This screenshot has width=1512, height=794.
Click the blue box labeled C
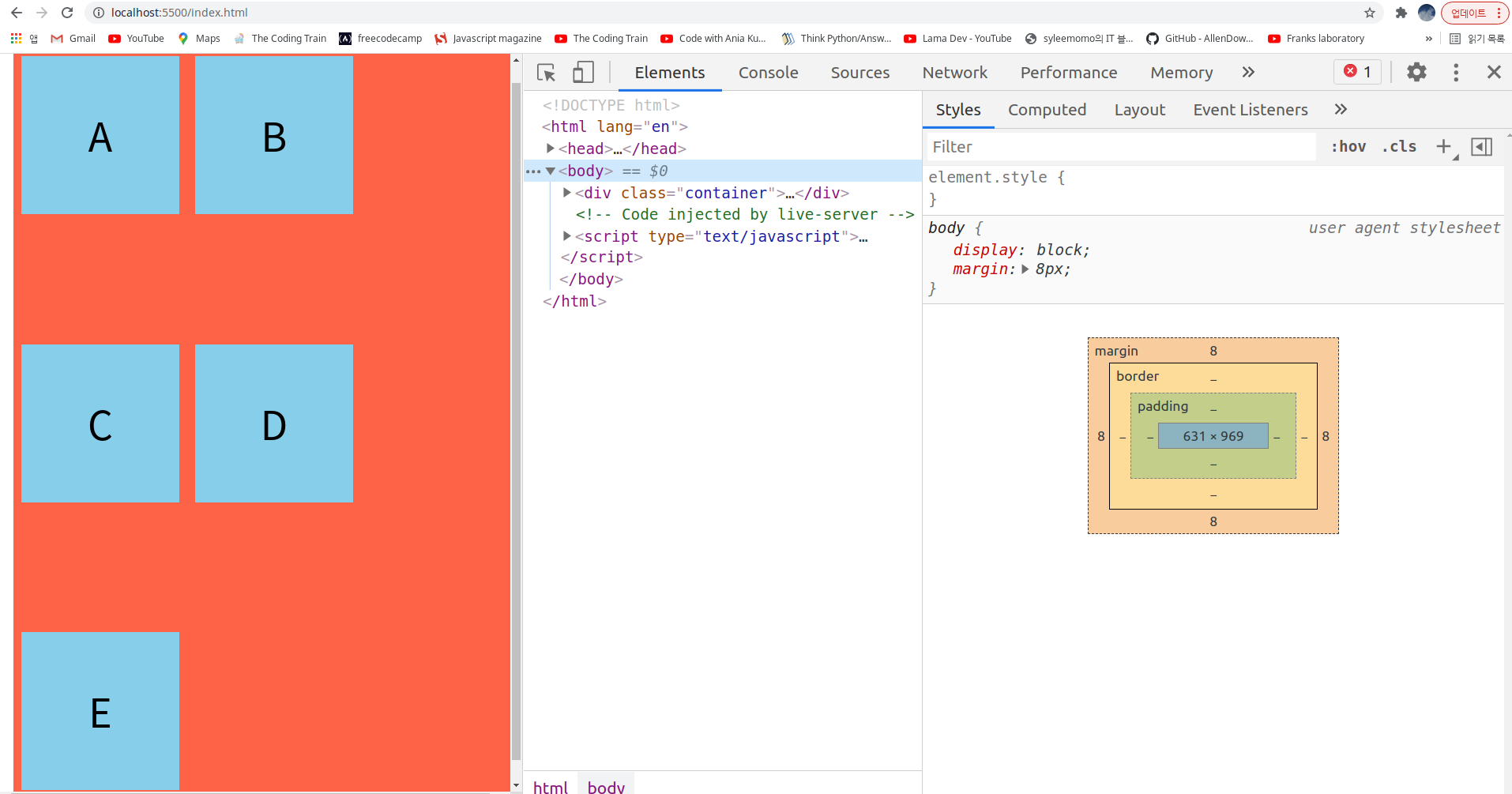pyautogui.click(x=100, y=423)
